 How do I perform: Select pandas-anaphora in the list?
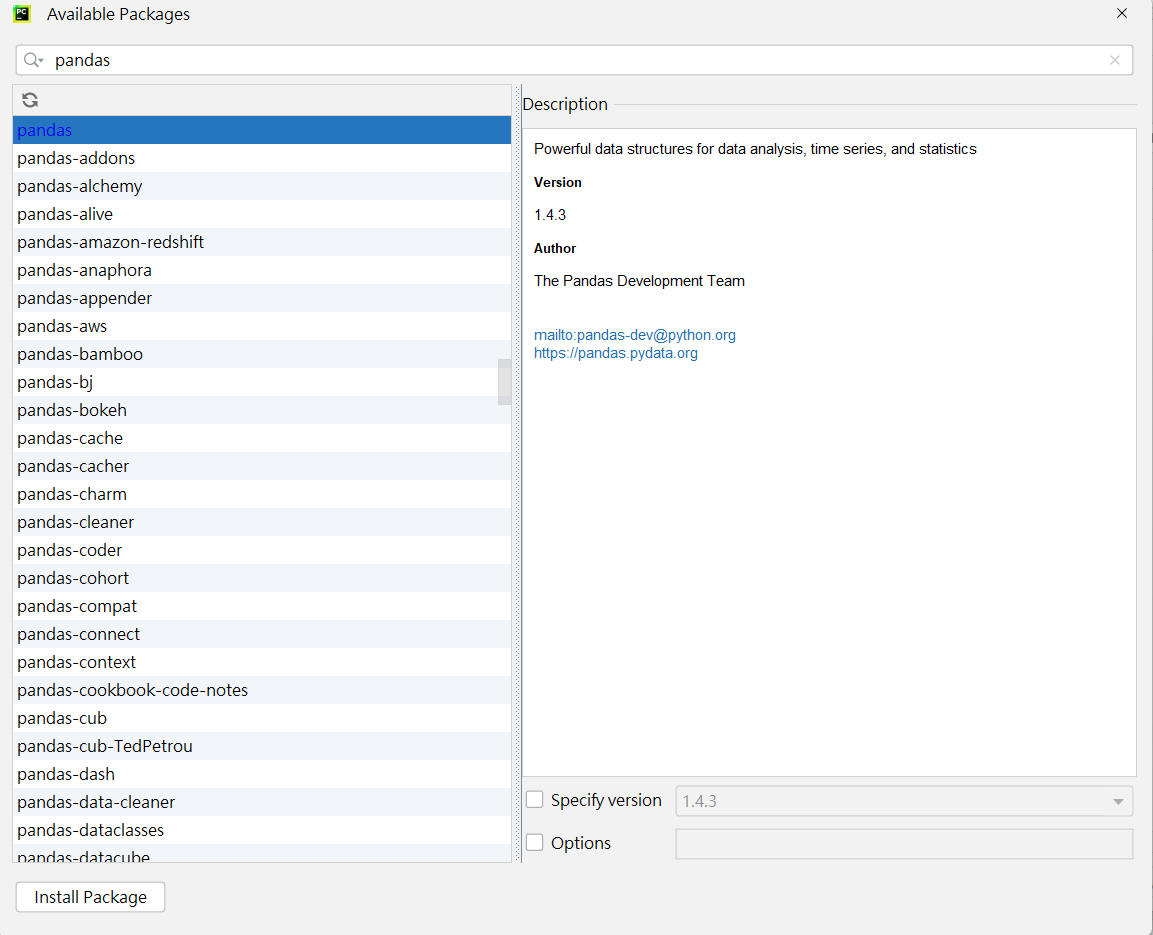coord(262,270)
